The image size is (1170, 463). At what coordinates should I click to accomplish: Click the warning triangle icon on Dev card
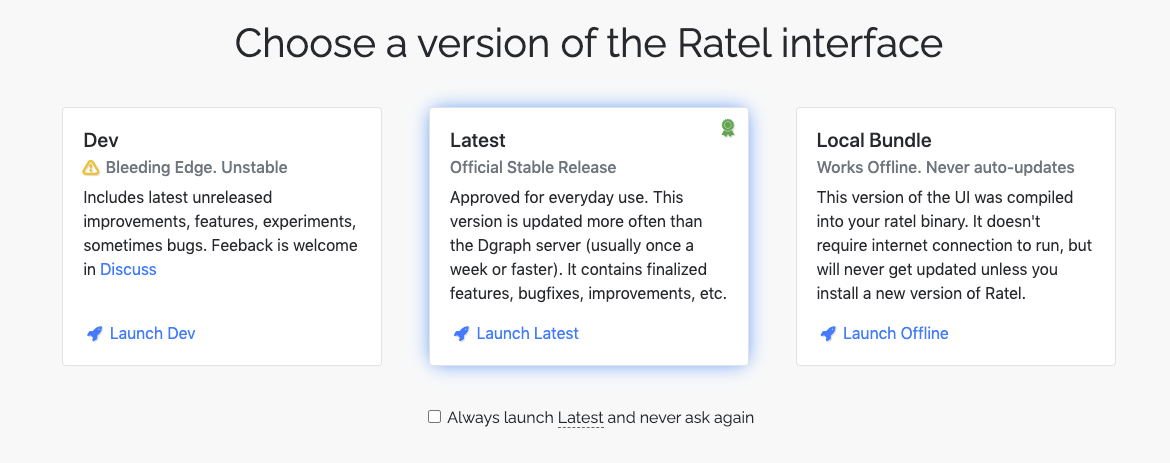91,168
